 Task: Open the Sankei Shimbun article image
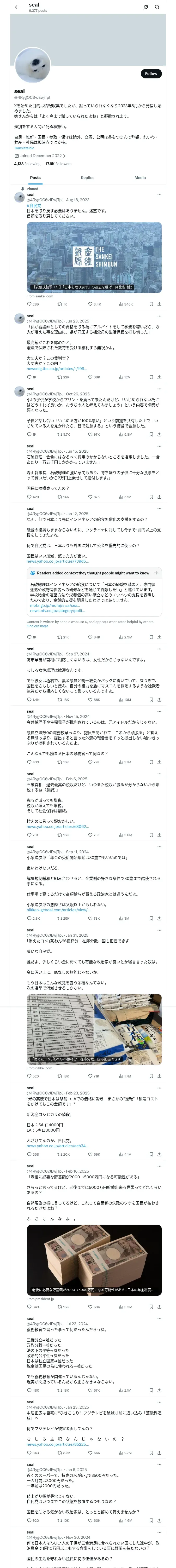coord(94,256)
